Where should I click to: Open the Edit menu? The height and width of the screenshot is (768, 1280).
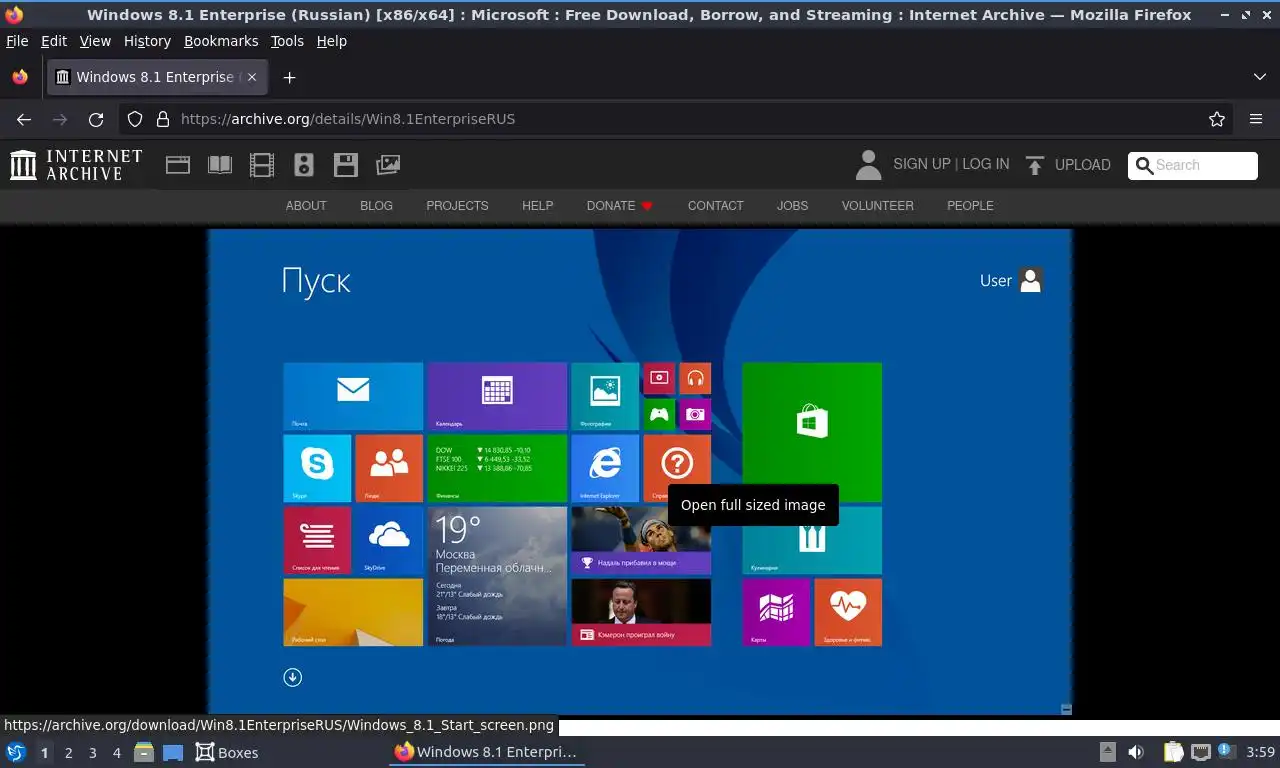coord(54,41)
